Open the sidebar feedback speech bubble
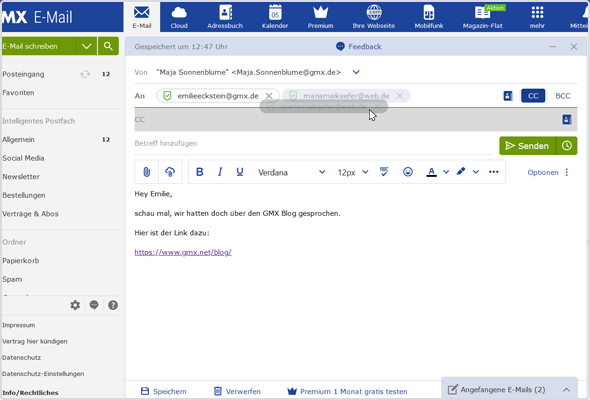Image resolution: width=590 pixels, height=400 pixels. (x=94, y=305)
